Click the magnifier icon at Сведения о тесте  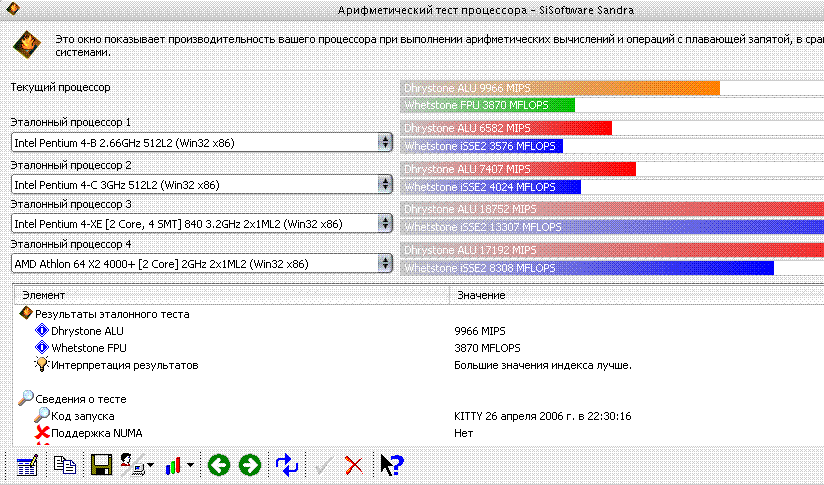tap(26, 398)
